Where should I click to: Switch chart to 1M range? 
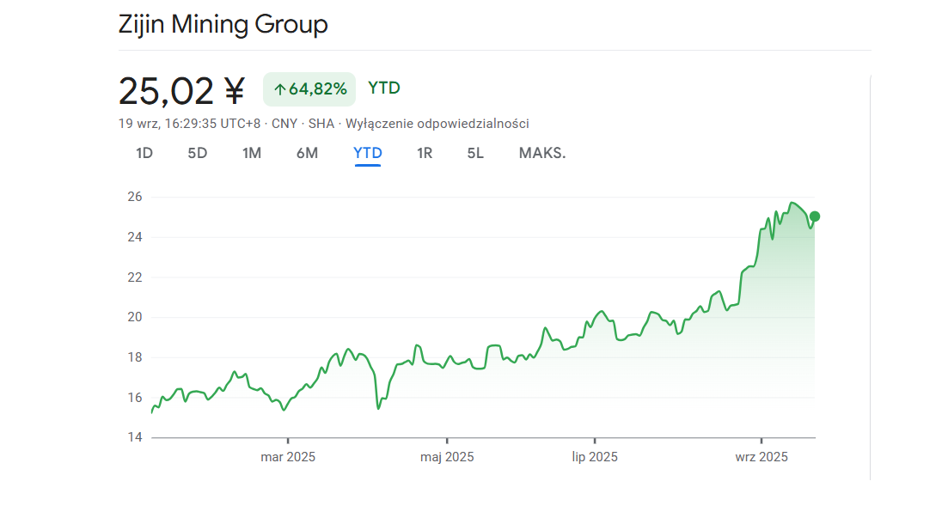tap(252, 153)
